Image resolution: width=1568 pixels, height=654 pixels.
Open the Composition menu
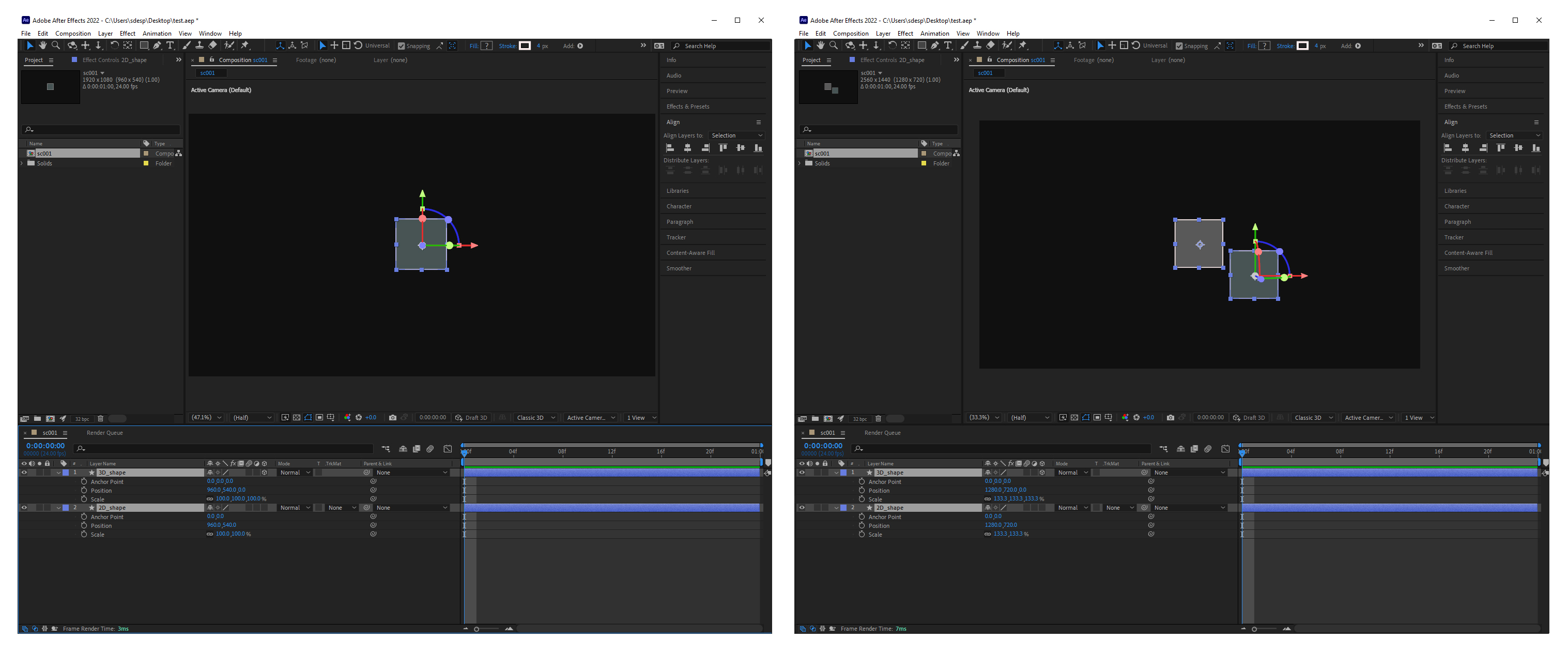(73, 34)
